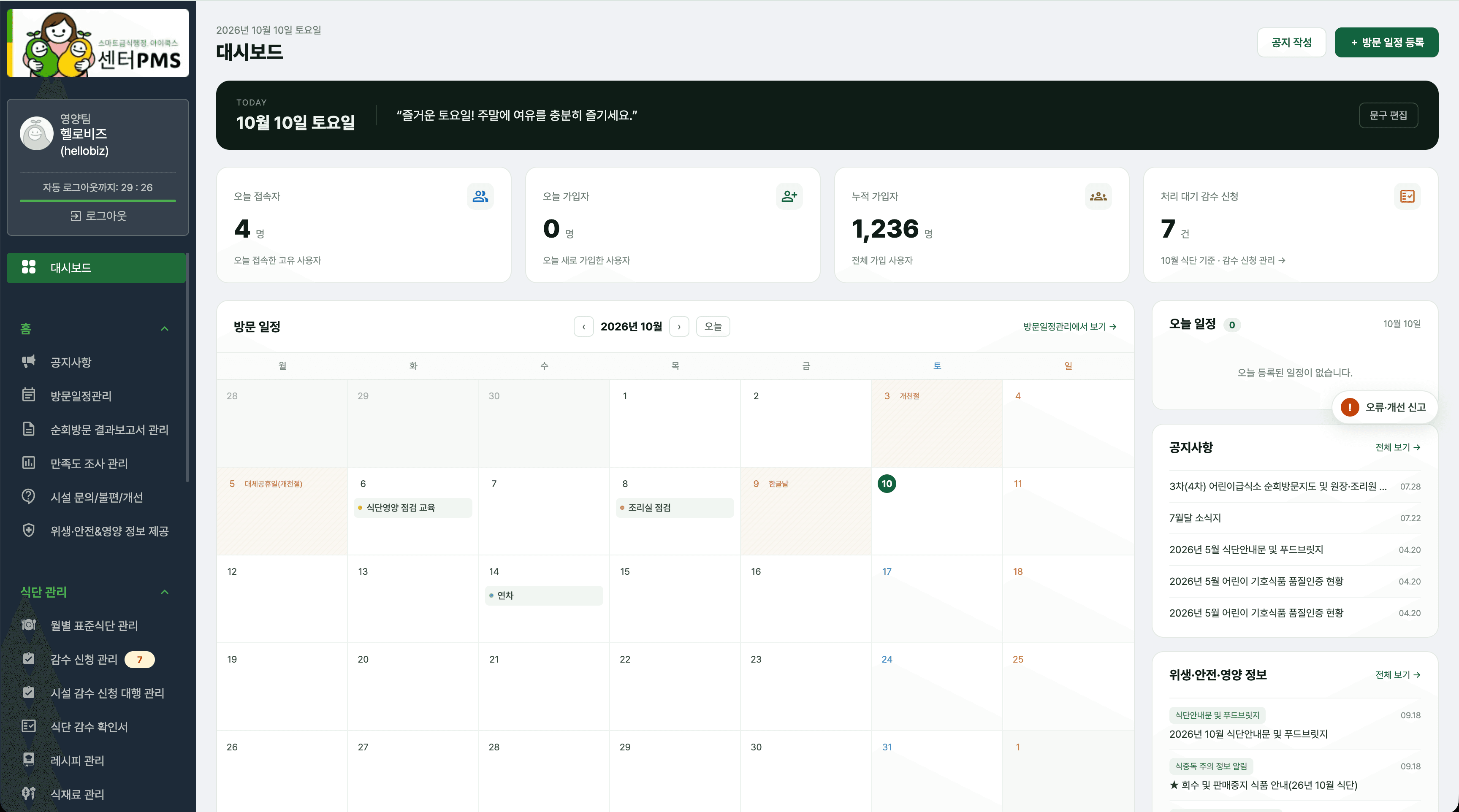The width and height of the screenshot is (1459, 812).
Task: Click the 레시피 관리 sidebar icon
Action: click(x=28, y=760)
